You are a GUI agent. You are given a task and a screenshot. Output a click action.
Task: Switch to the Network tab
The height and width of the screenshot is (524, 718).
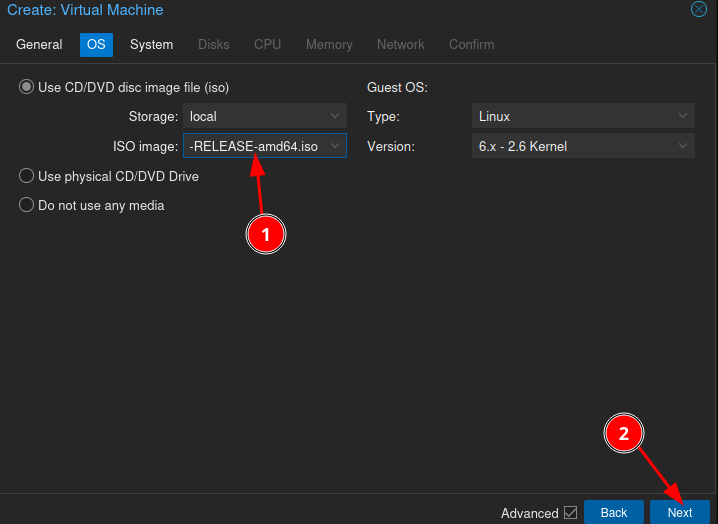[400, 45]
